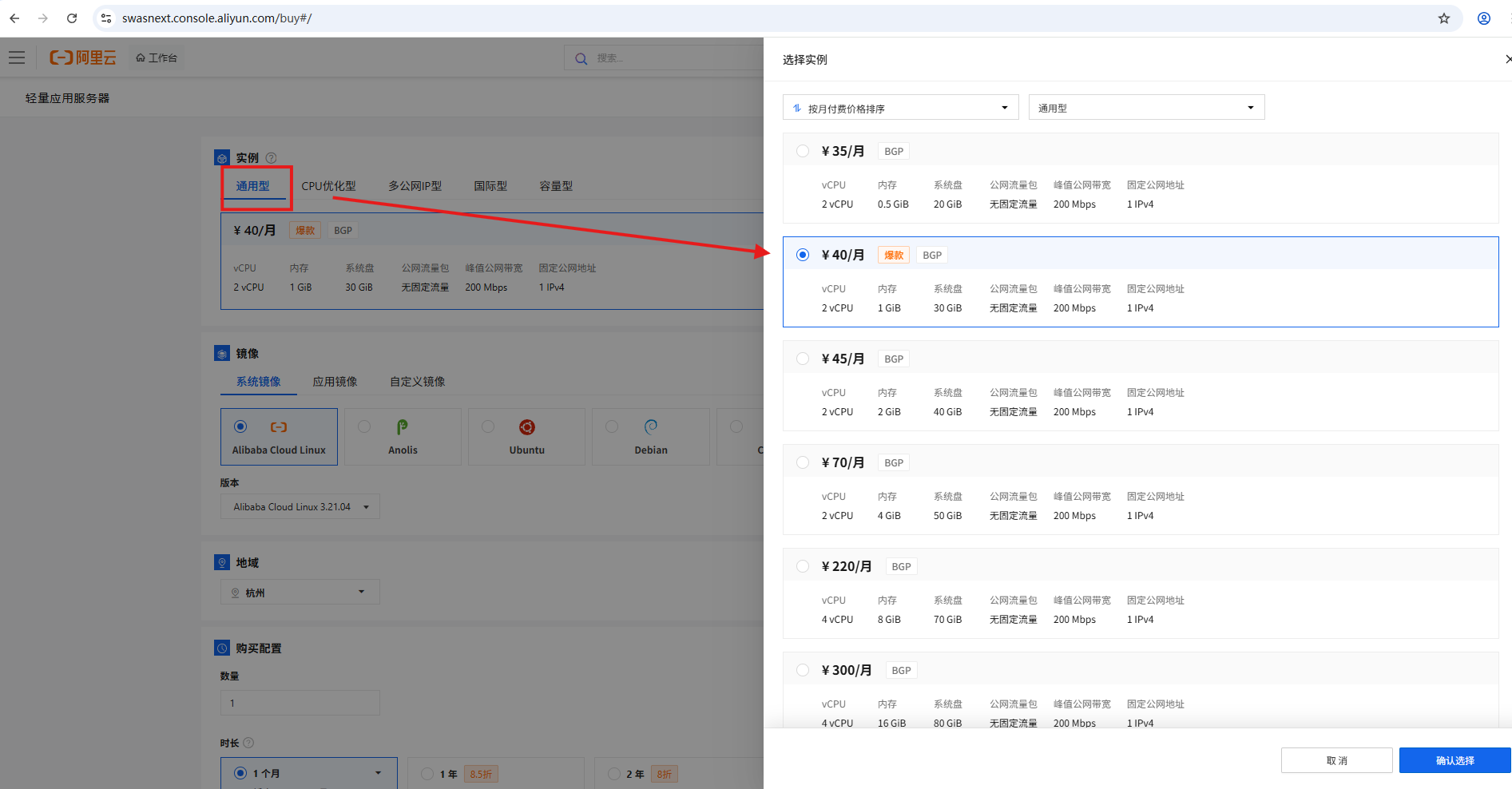
Task: Go back with the browser back arrow
Action: coord(14,18)
